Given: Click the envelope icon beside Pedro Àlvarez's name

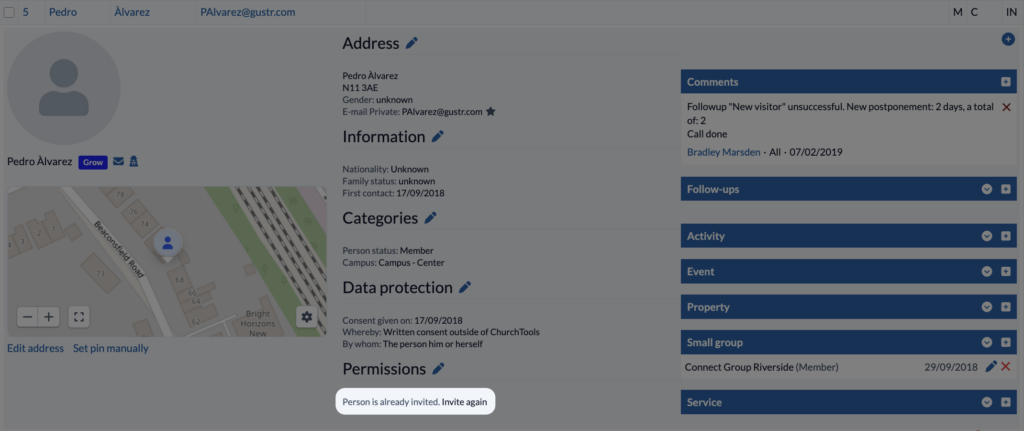Looking at the screenshot, I should pos(118,161).
